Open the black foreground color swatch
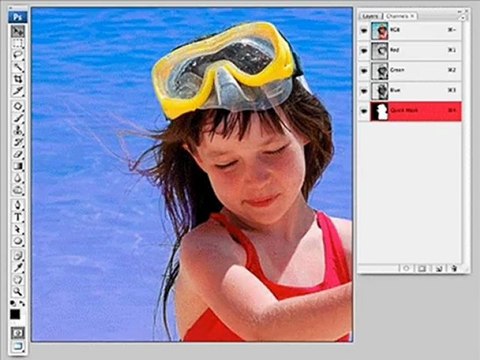480x360 pixels. point(15,314)
